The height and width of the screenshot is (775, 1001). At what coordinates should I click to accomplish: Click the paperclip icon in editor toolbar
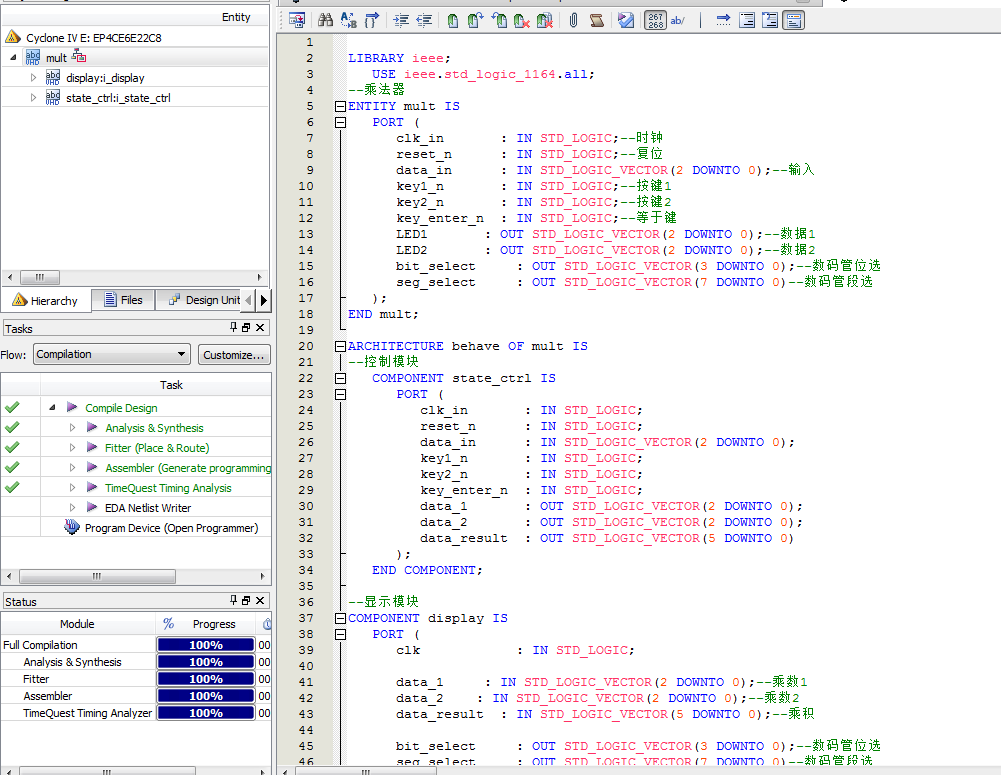(x=574, y=20)
